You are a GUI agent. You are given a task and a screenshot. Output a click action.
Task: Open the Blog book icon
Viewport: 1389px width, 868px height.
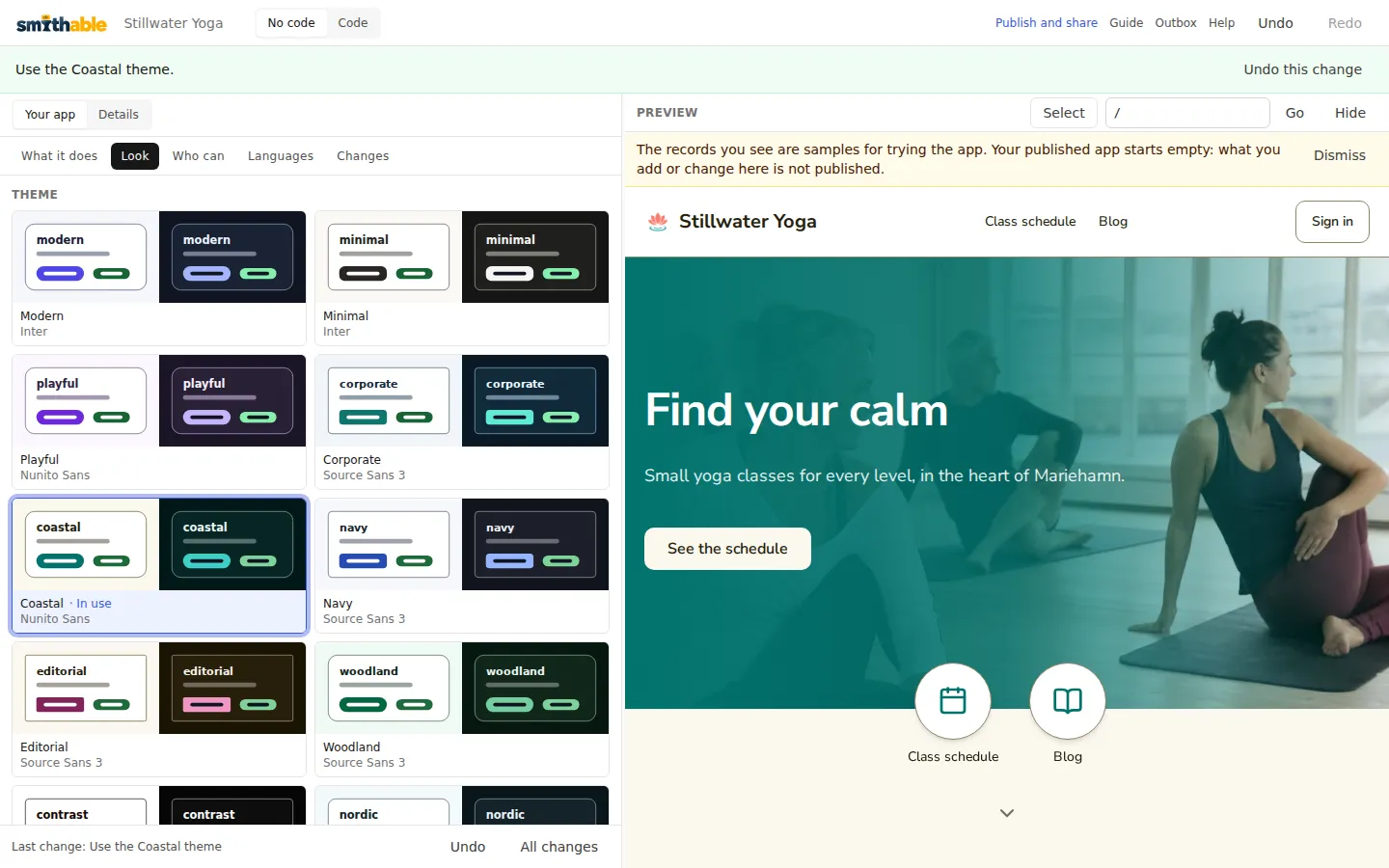click(1068, 701)
